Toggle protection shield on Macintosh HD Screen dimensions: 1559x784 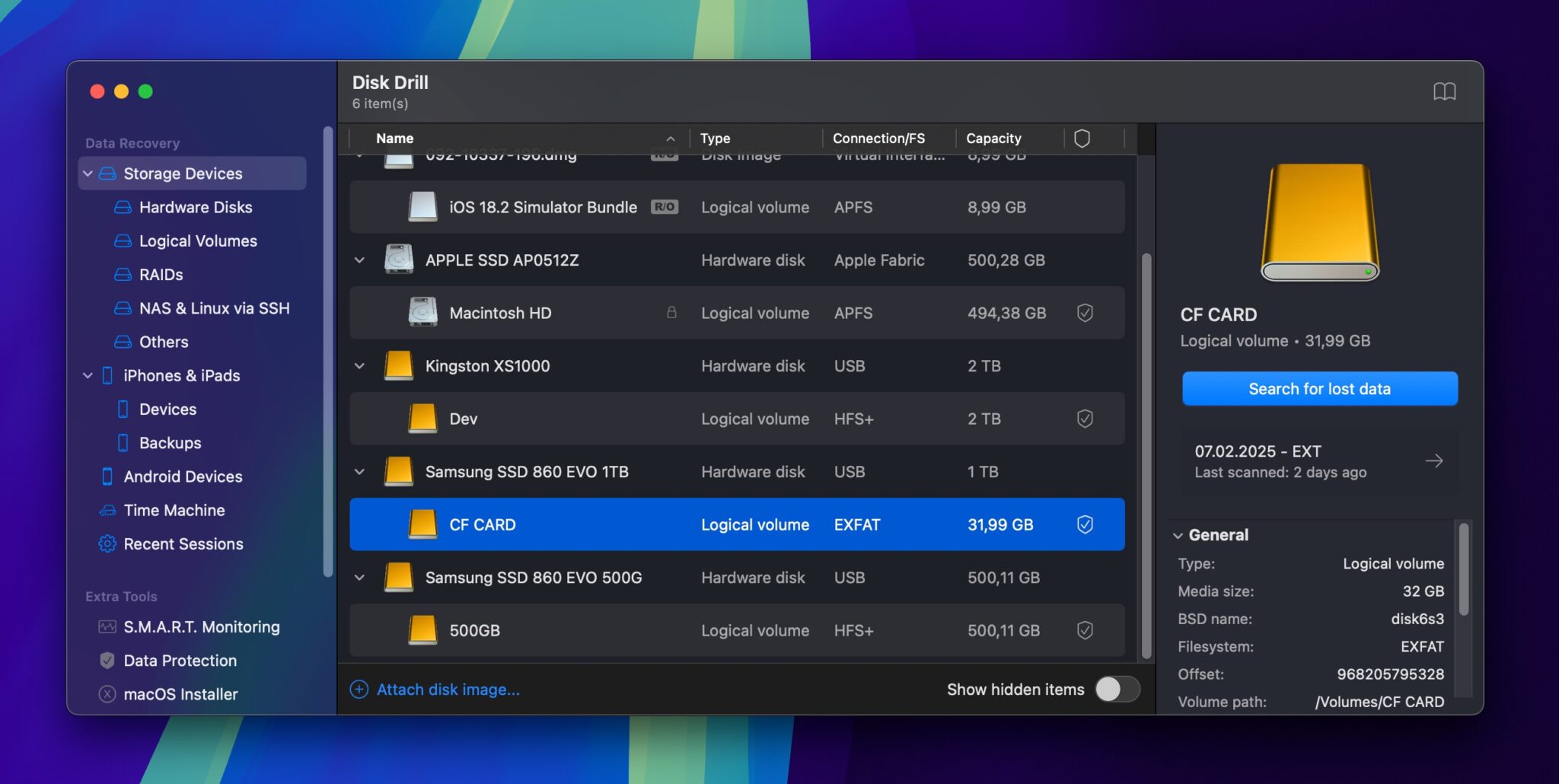1086,312
